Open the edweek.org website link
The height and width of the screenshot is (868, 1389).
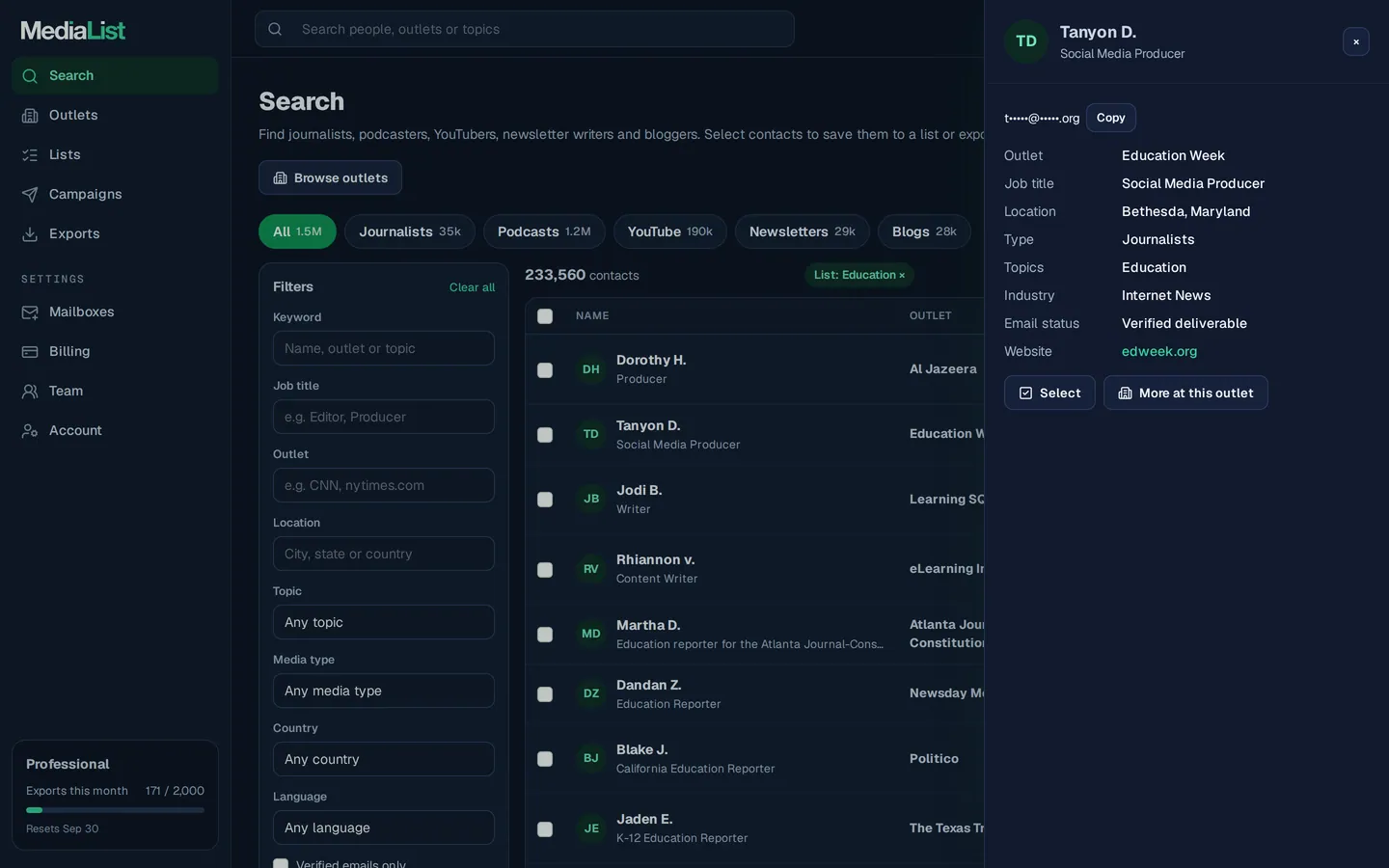(1159, 351)
